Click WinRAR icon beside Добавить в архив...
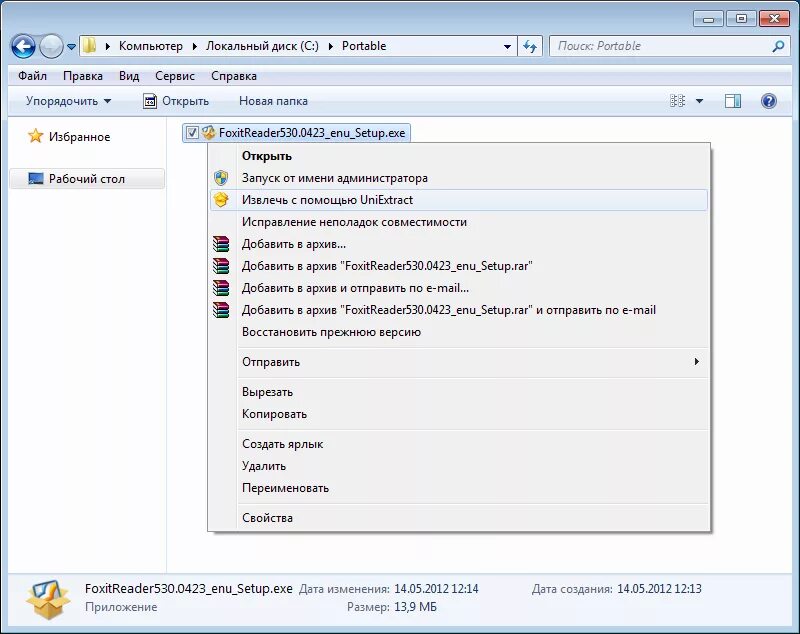800x634 pixels. tap(221, 244)
